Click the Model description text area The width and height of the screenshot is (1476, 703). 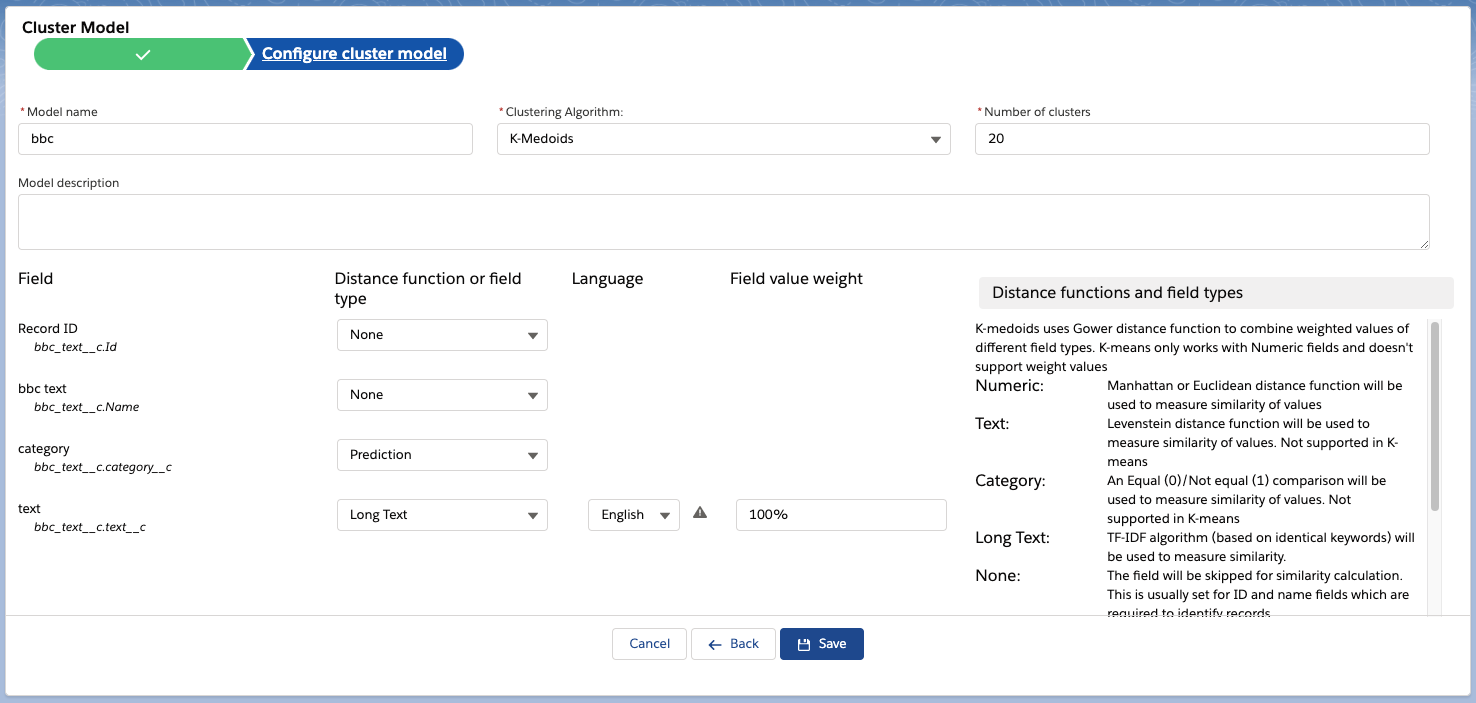click(724, 222)
